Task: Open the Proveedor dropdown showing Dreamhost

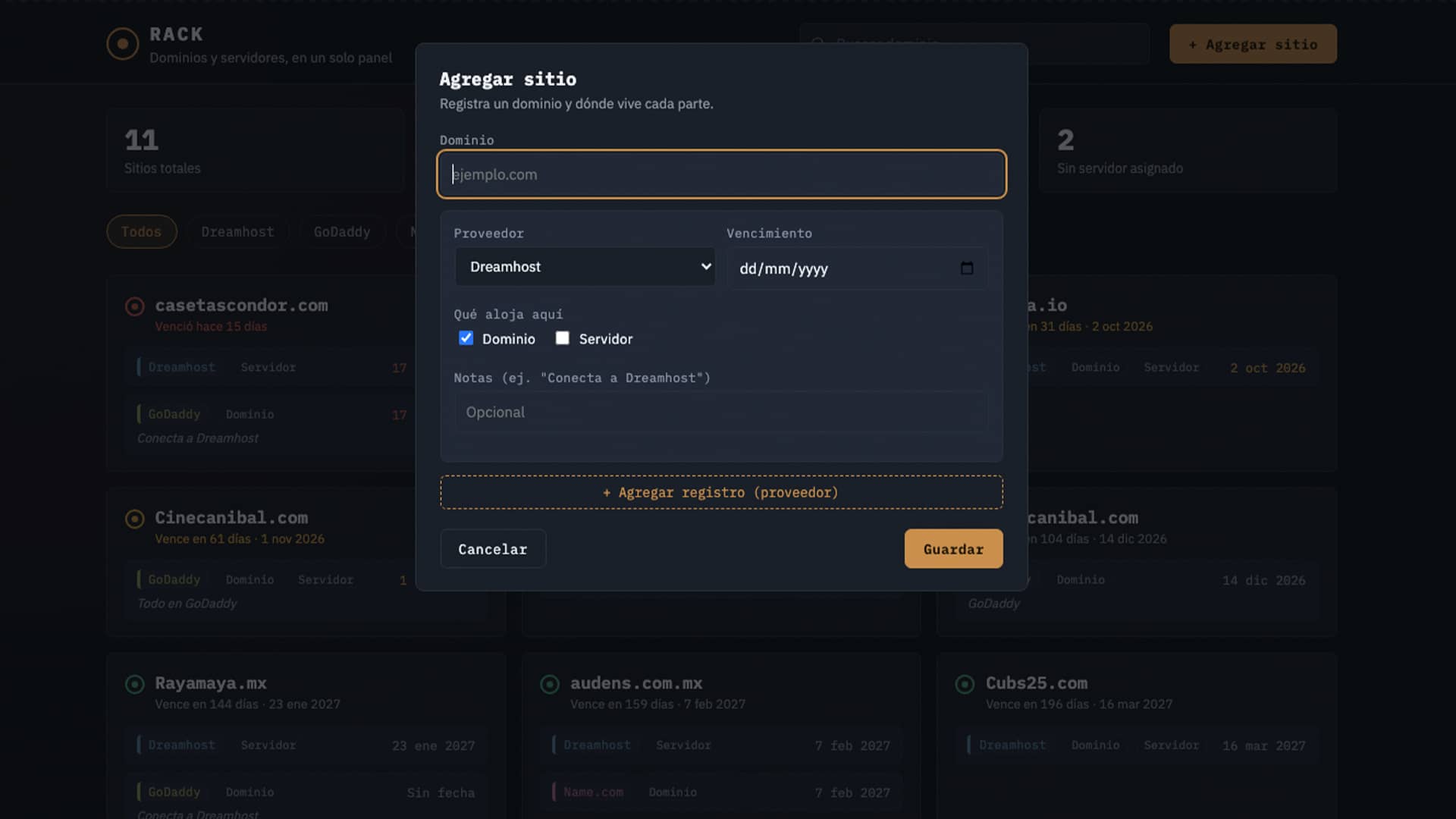Action: tap(585, 267)
